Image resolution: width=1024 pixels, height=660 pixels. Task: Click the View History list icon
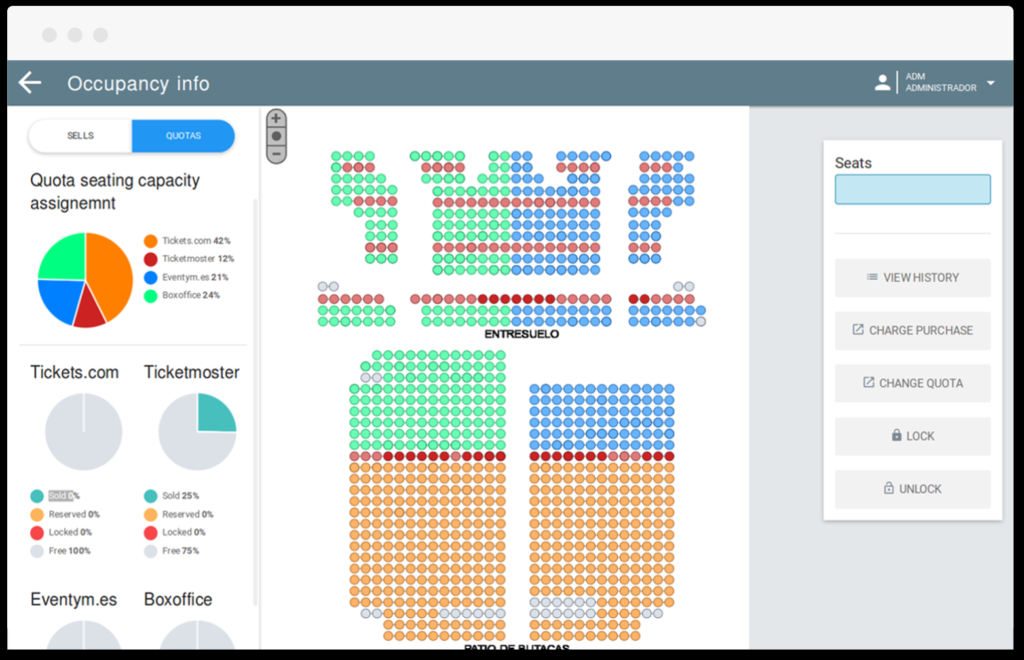pos(872,277)
